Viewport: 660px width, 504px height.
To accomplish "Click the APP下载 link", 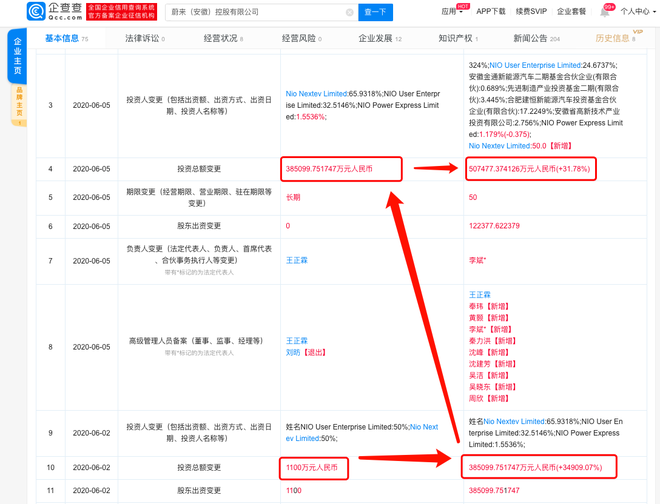I will 490,11.
